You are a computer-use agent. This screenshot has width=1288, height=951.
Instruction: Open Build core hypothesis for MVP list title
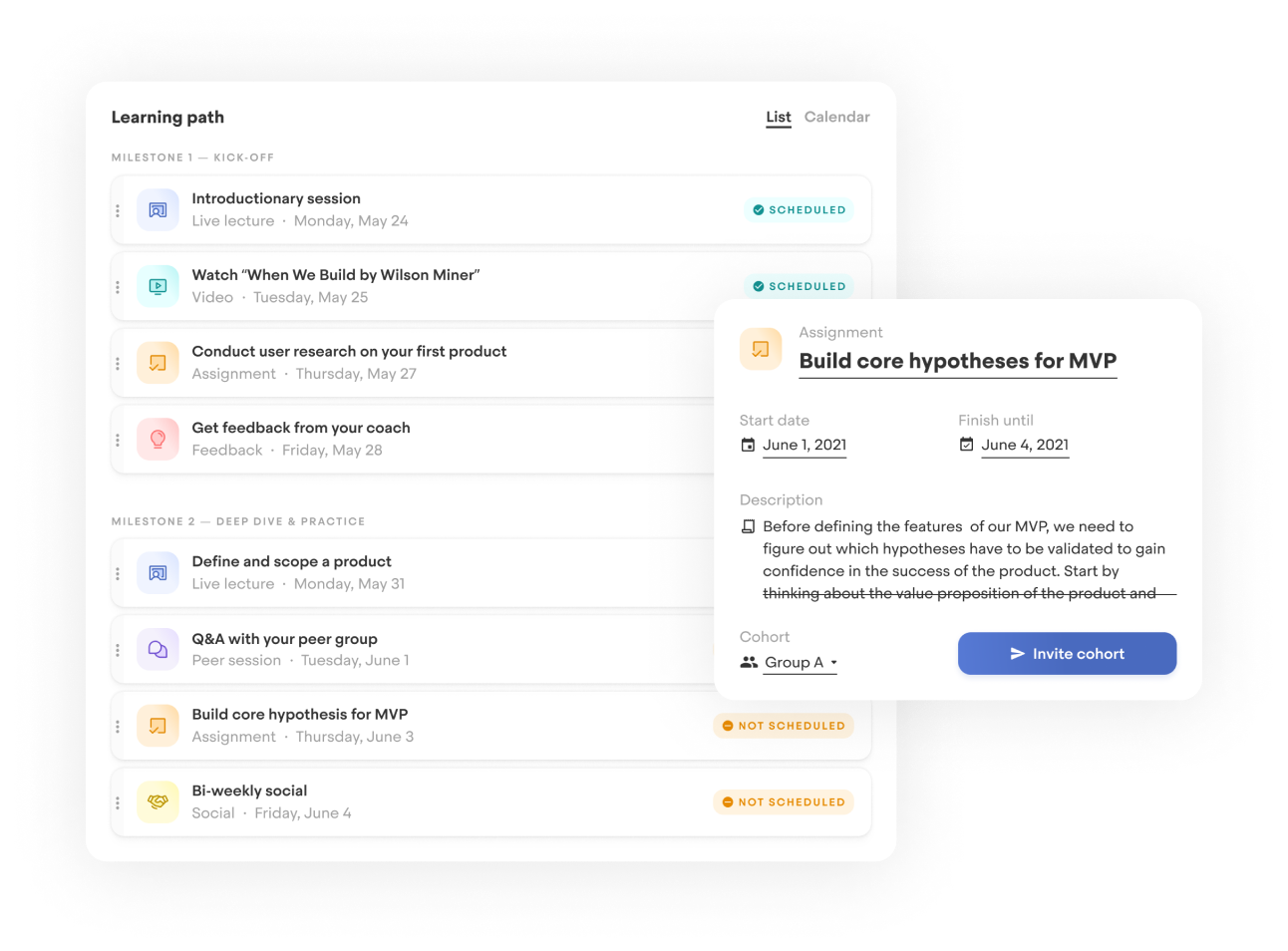(300, 714)
